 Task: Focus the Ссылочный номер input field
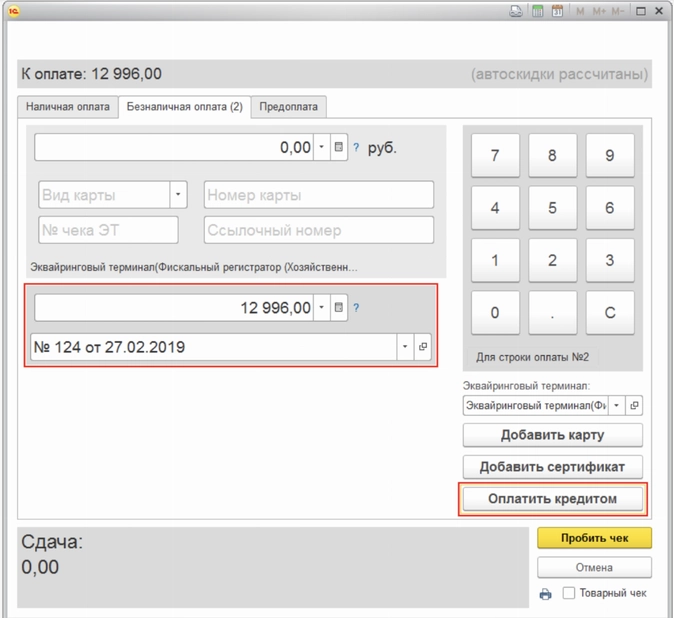[x=319, y=230]
